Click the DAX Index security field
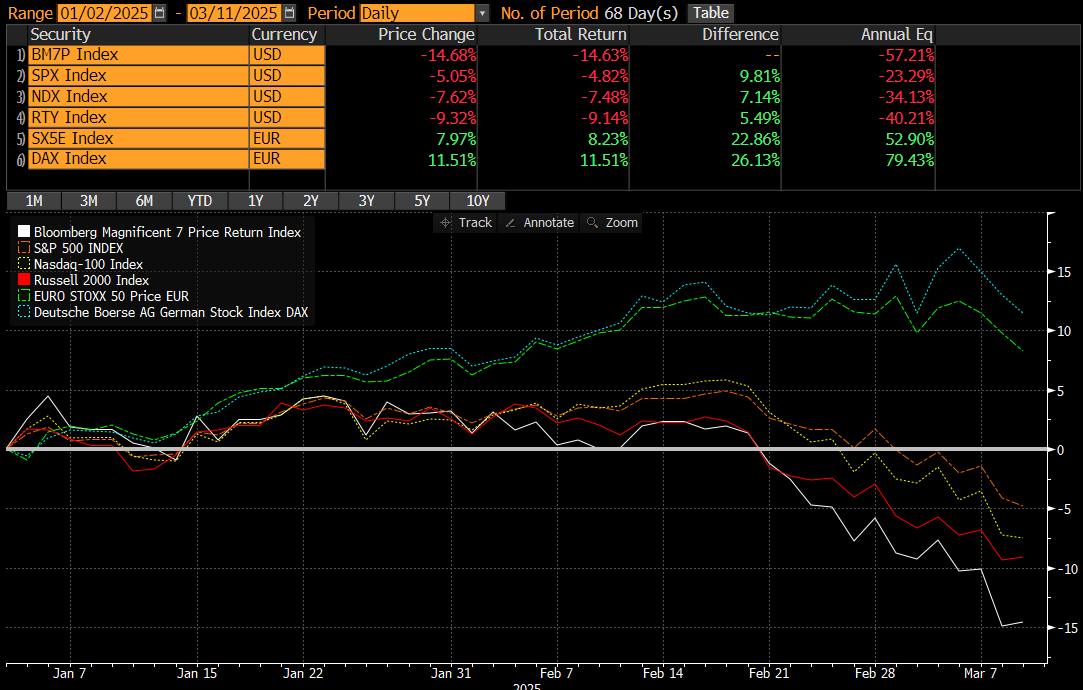The width and height of the screenshot is (1083, 690). point(139,159)
